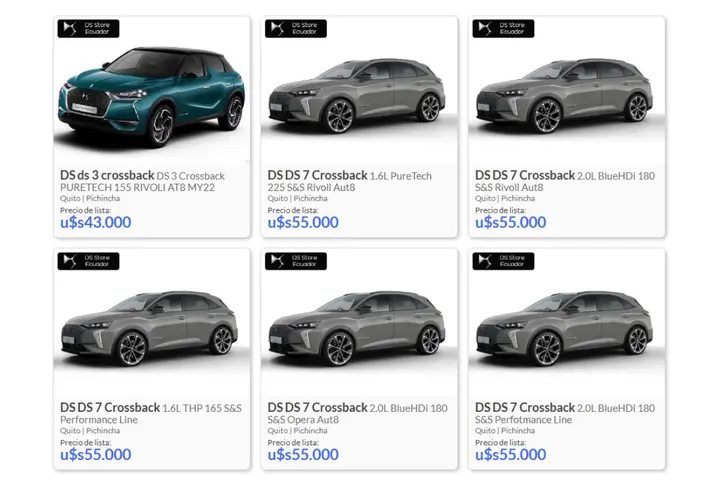This screenshot has width=728, height=488.
Task: Click DS Store badge on BlueHDi Performance Line card
Action: [x=503, y=261]
